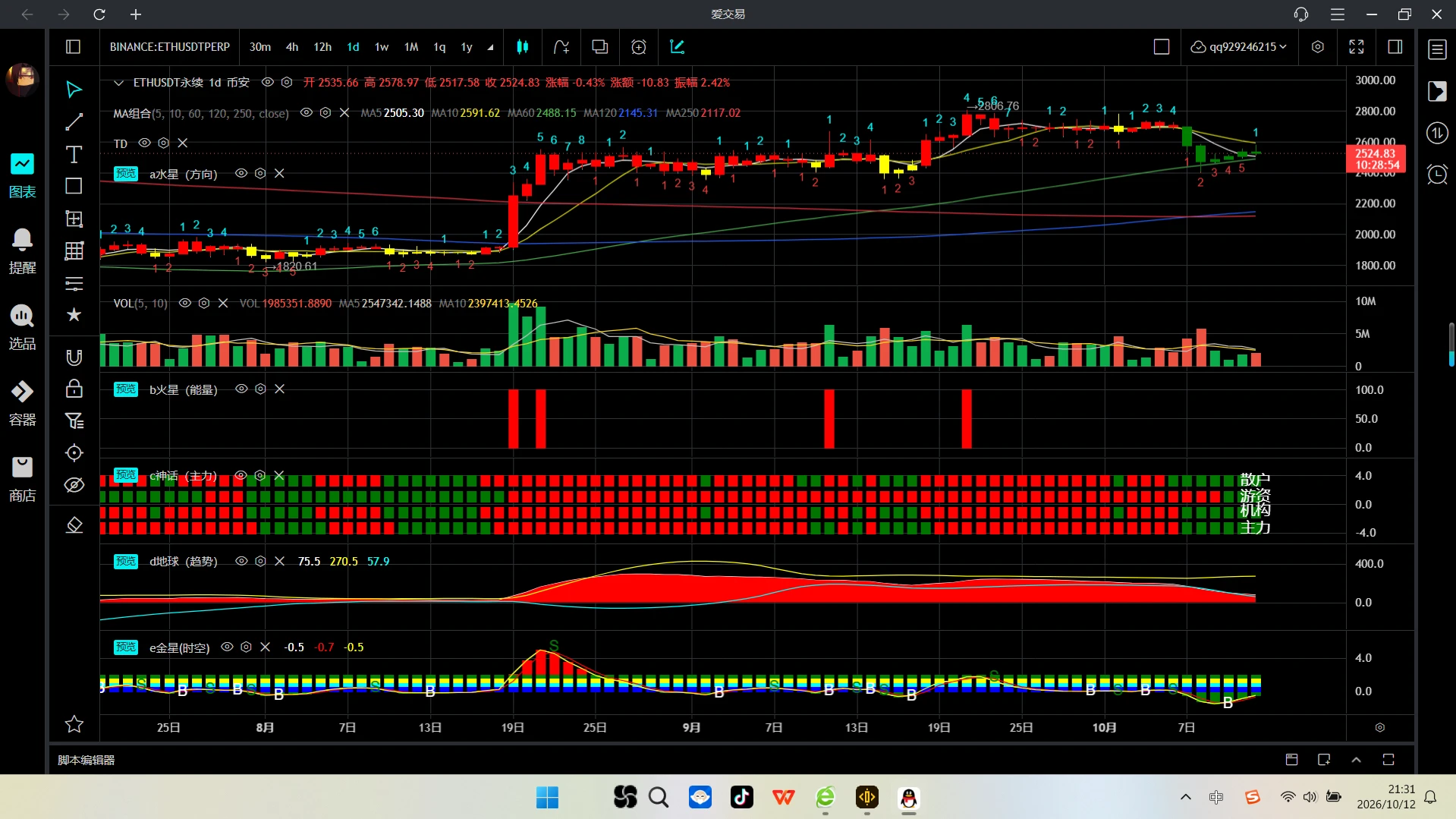Viewport: 1456px width, 819px height.
Task: Click the BINANCE:ETHUSDTPERP symbol selector
Action: click(170, 47)
